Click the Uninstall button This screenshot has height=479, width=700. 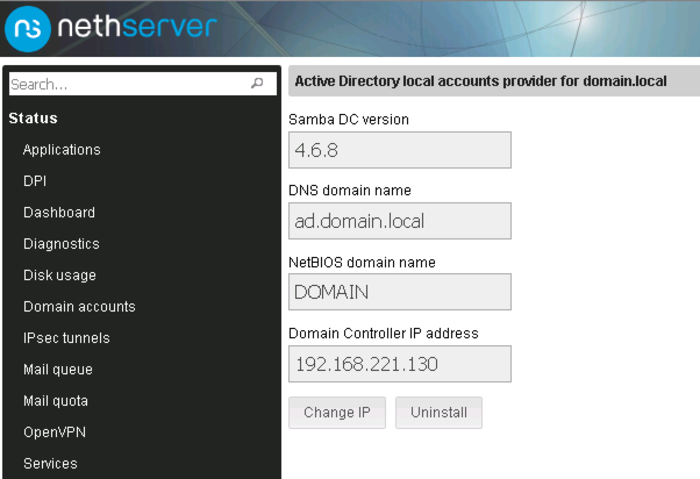click(439, 412)
